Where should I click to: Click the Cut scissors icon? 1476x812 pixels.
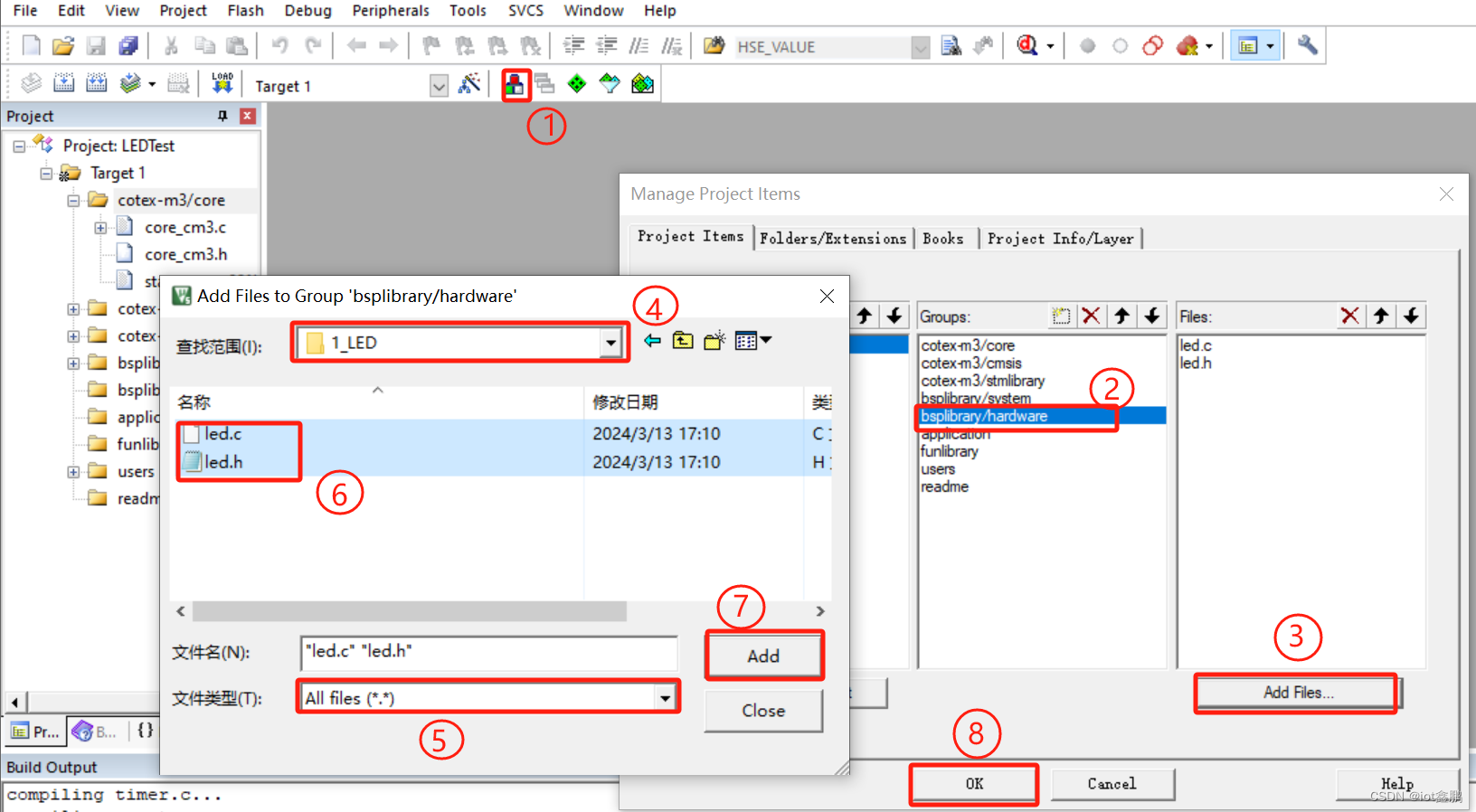(x=171, y=45)
